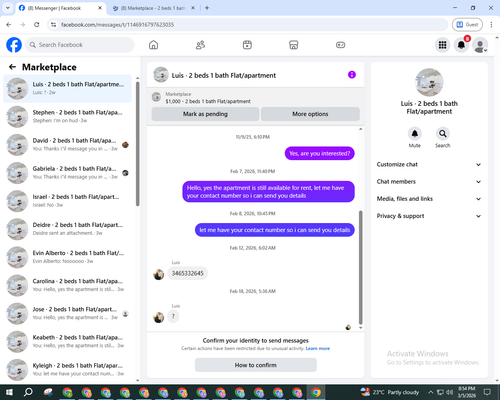Image resolution: width=500 pixels, height=400 pixels.
Task: Close the Messenger | Facebook tab
Action: [100, 8]
